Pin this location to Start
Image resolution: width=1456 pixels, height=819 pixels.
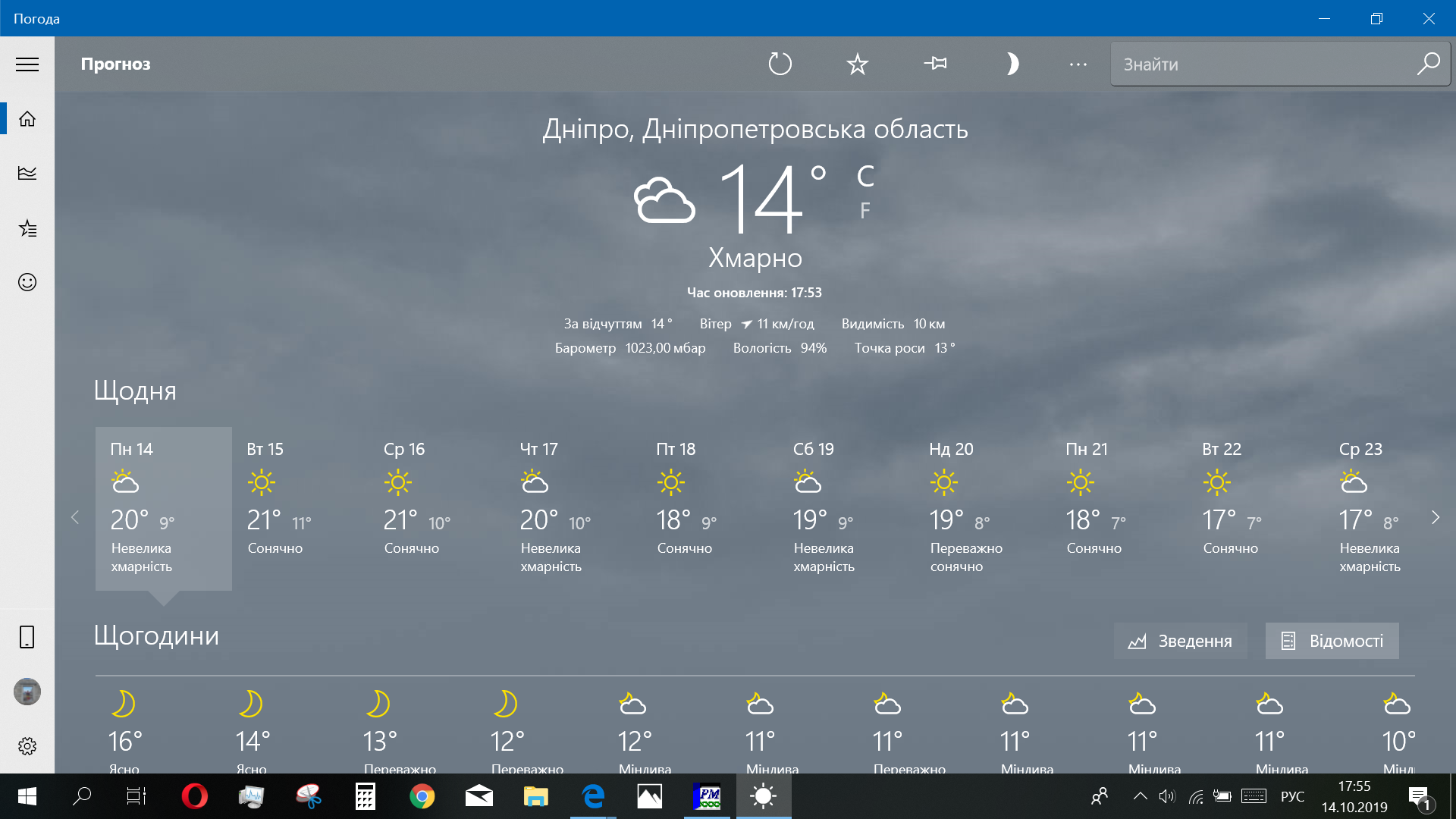pyautogui.click(x=935, y=64)
